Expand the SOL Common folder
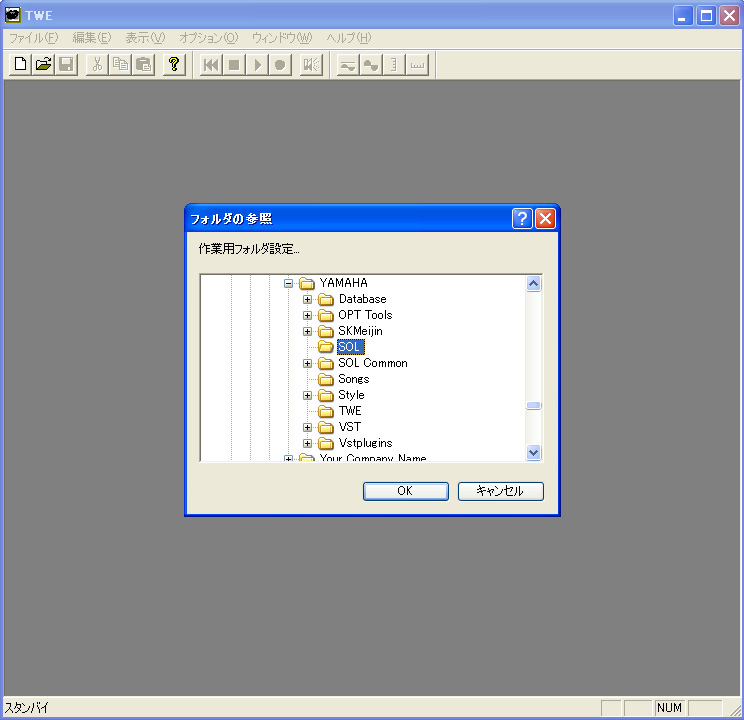Image resolution: width=744 pixels, height=720 pixels. coord(307,364)
